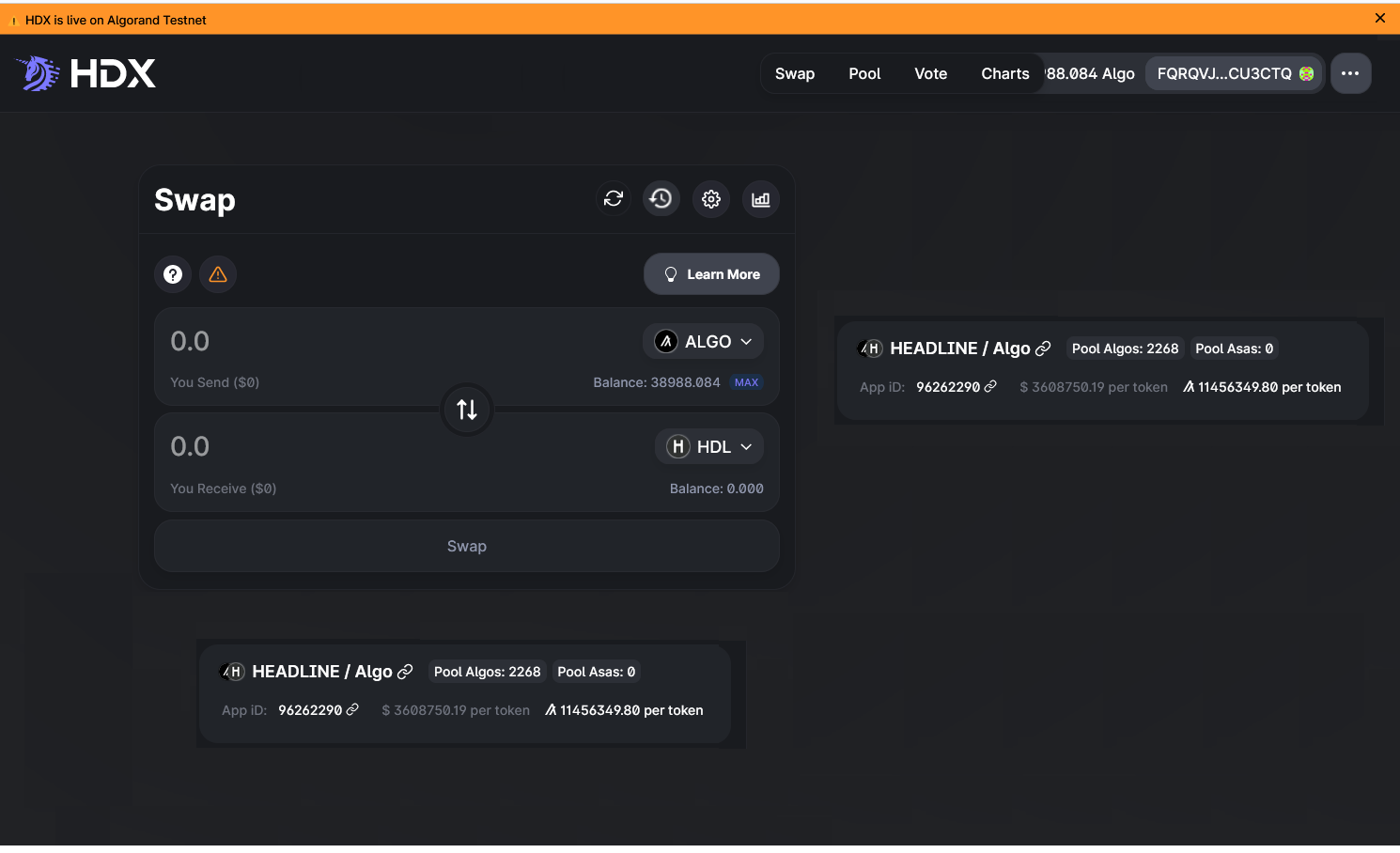The height and width of the screenshot is (853, 1400).
Task: Click Balance: 0.000 text under HDL
Action: [717, 489]
